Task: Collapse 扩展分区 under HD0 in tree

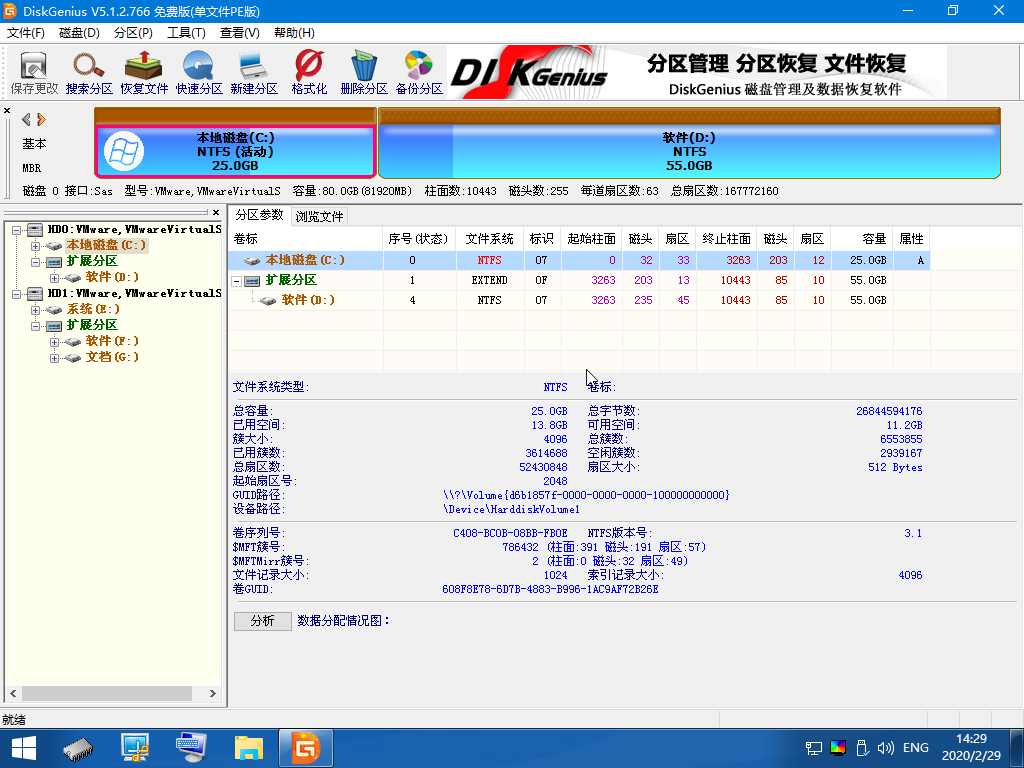Action: coord(35,262)
